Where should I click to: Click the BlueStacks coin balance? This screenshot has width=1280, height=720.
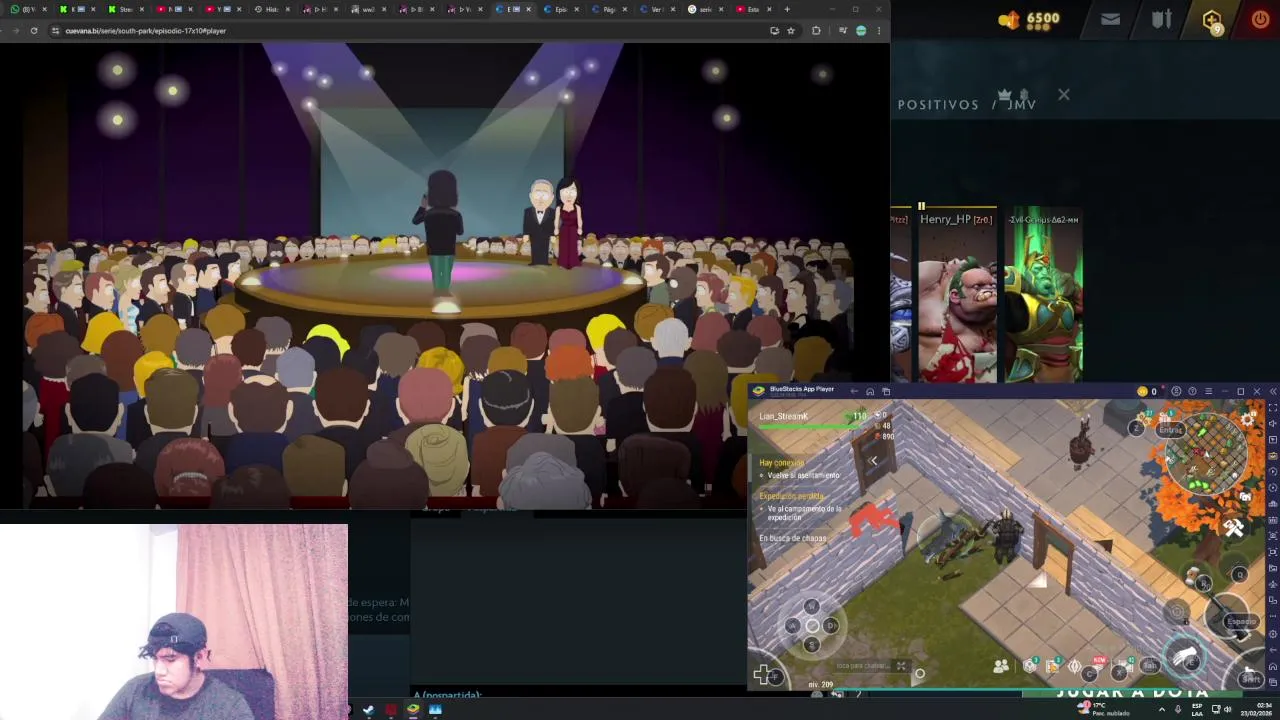(1147, 391)
